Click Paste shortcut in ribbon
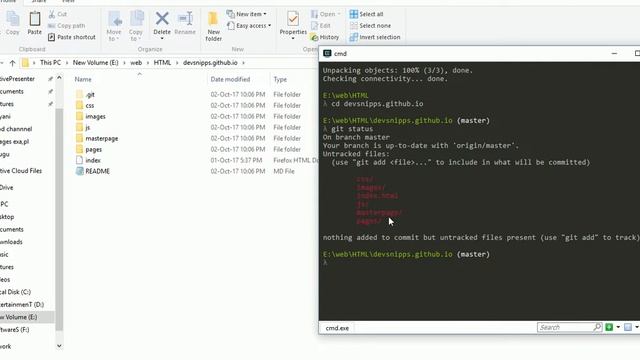Image resolution: width=640 pixels, height=360 pixels. 72,37
